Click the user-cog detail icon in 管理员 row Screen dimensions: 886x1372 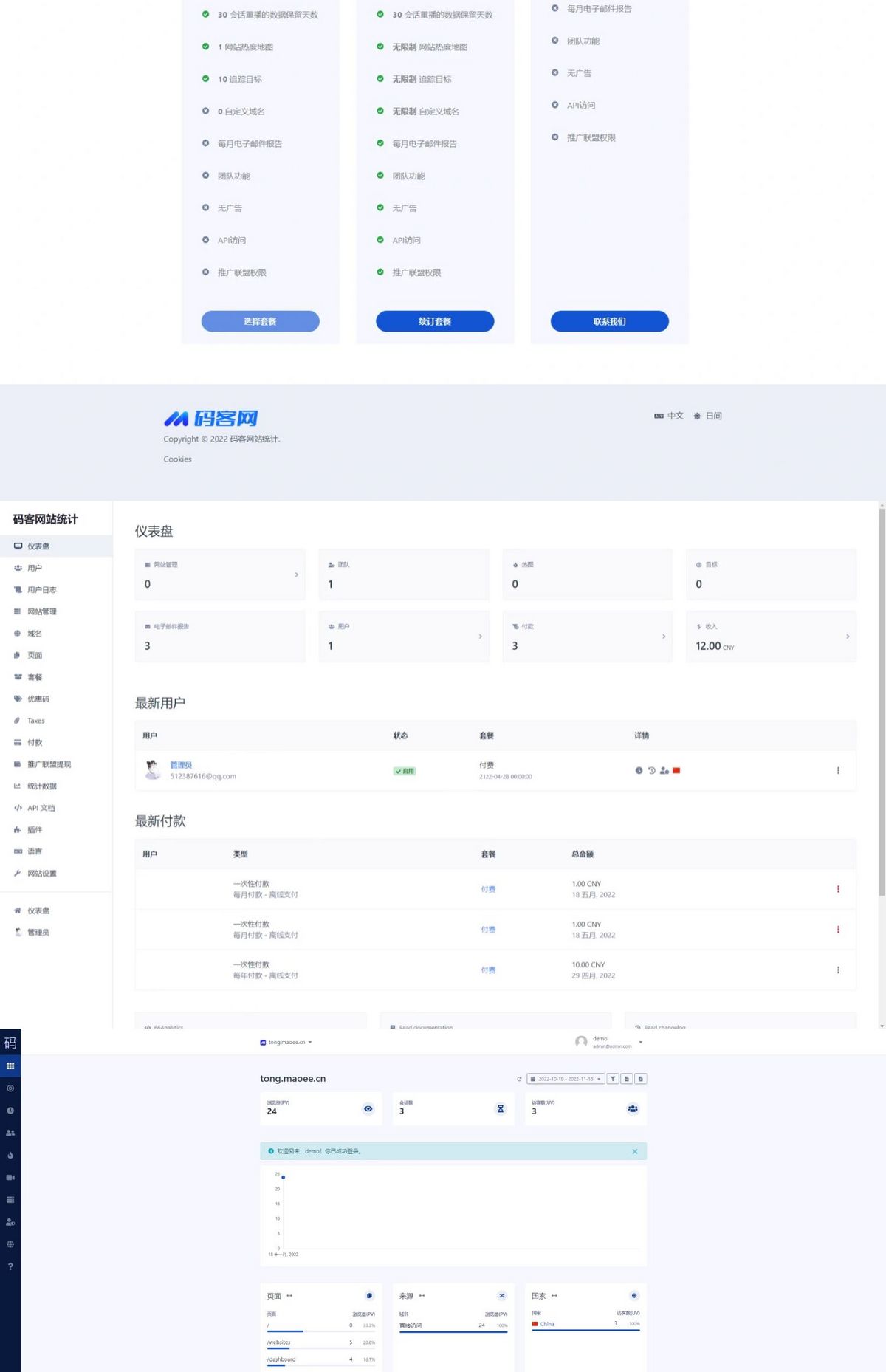(664, 770)
